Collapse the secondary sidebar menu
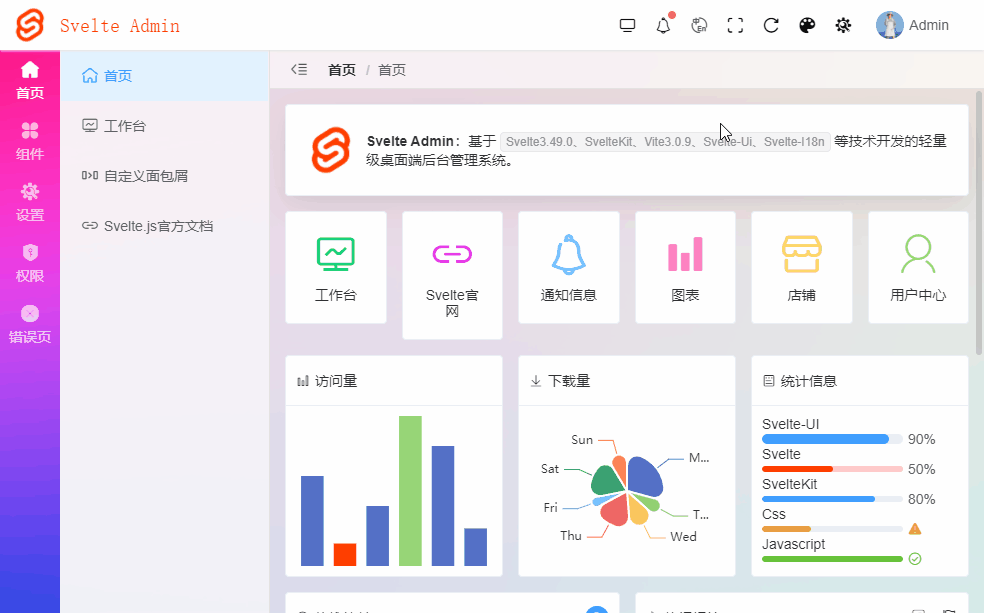 point(299,69)
